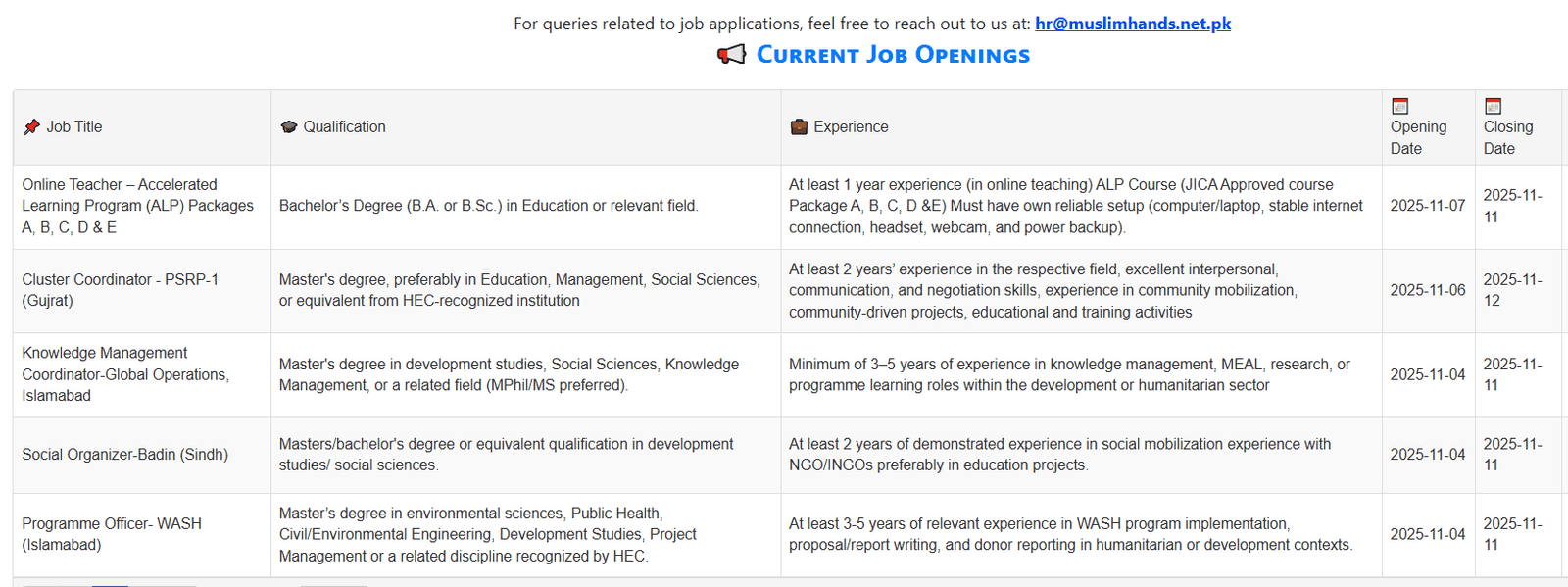Click the Job Title column header text
Screen dimensions: 1568x587
pos(74,127)
